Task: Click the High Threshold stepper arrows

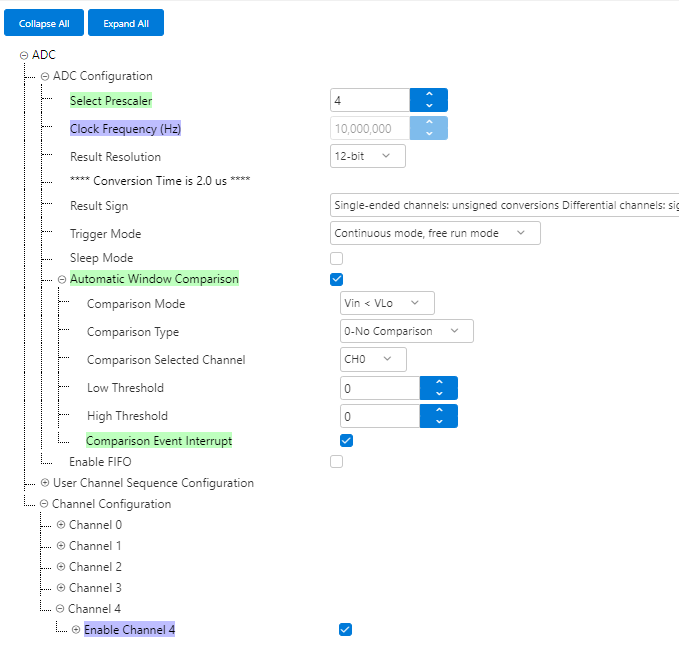Action: 438,416
